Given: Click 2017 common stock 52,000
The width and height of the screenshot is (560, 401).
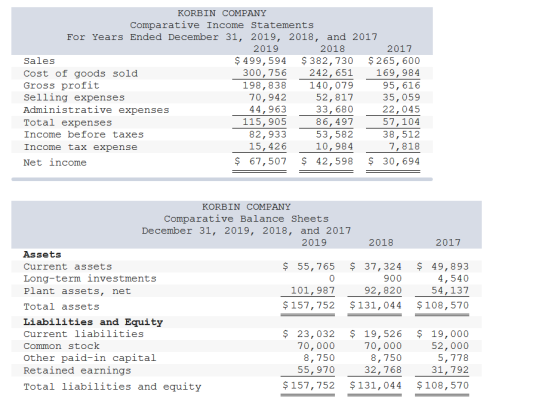Looking at the screenshot, I should (x=450, y=346).
